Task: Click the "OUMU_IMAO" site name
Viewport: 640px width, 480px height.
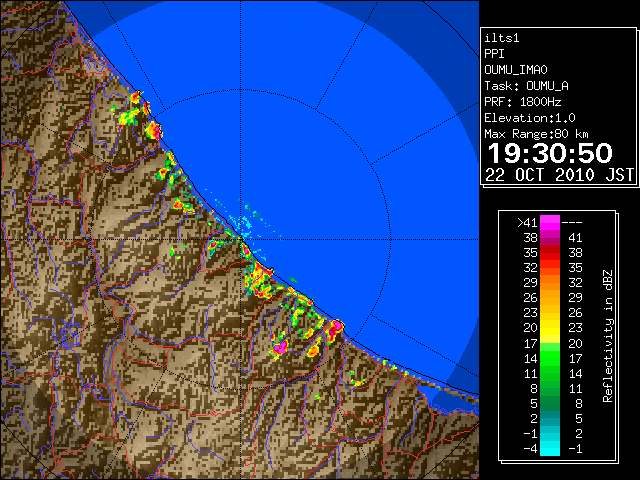Action: tap(516, 70)
